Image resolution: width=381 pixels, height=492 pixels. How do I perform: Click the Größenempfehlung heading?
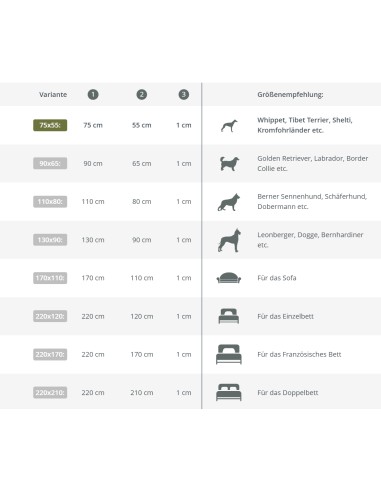290,95
